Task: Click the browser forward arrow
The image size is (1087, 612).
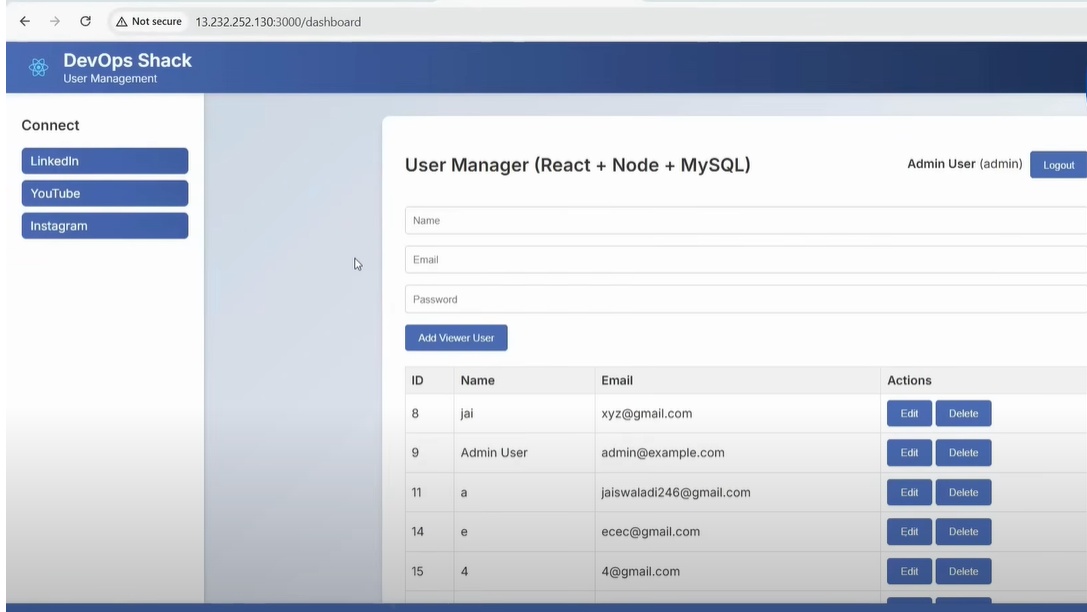Action: (55, 21)
